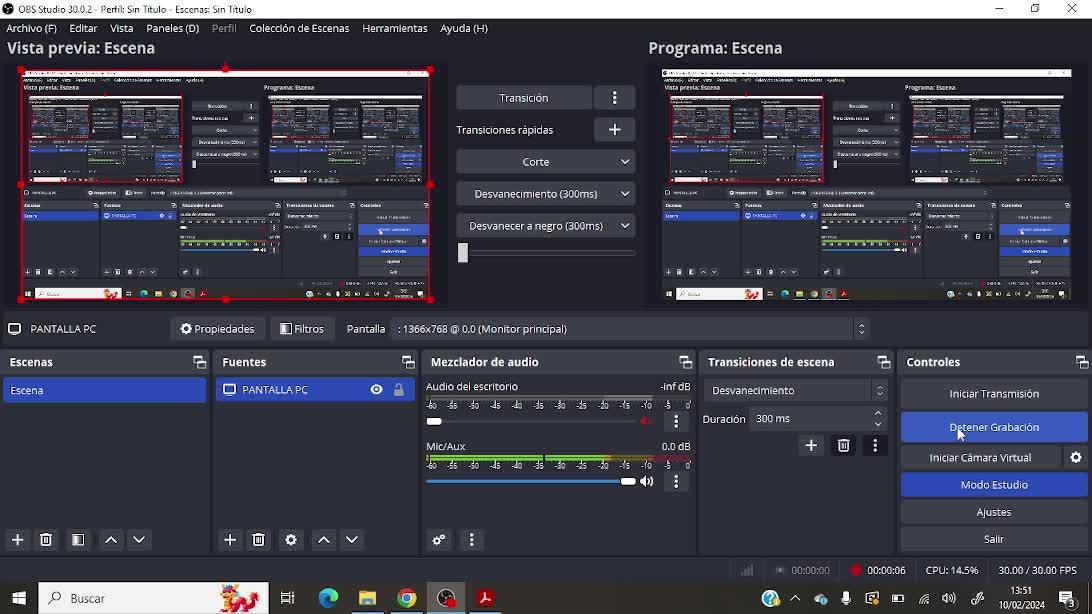Screen dimensions: 1092x614
Task: Undock the Escenas panel
Action: coord(200,362)
